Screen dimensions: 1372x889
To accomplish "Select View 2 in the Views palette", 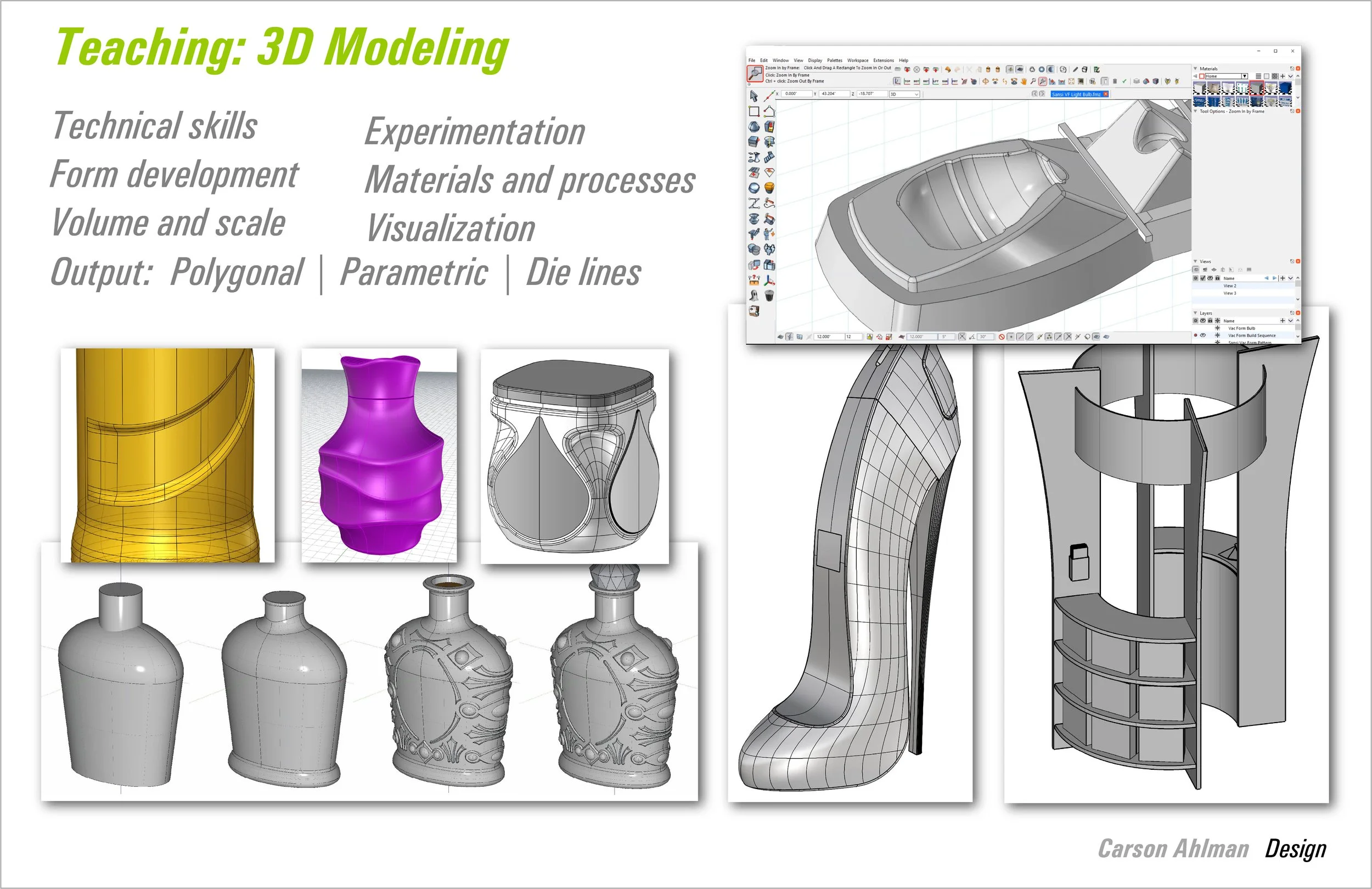I will point(1230,286).
